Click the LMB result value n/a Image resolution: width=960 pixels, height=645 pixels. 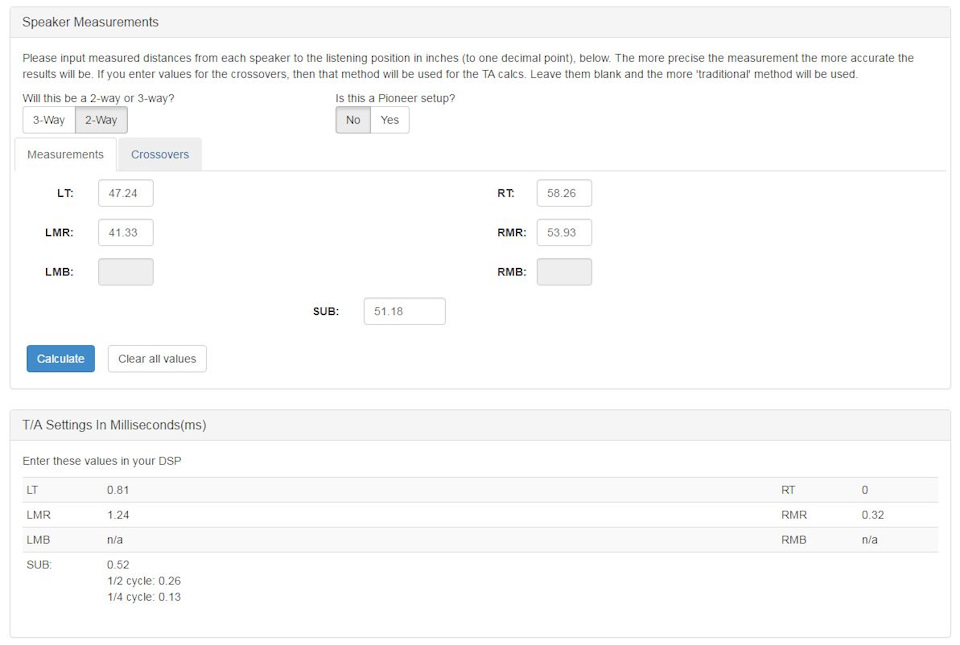click(x=114, y=540)
